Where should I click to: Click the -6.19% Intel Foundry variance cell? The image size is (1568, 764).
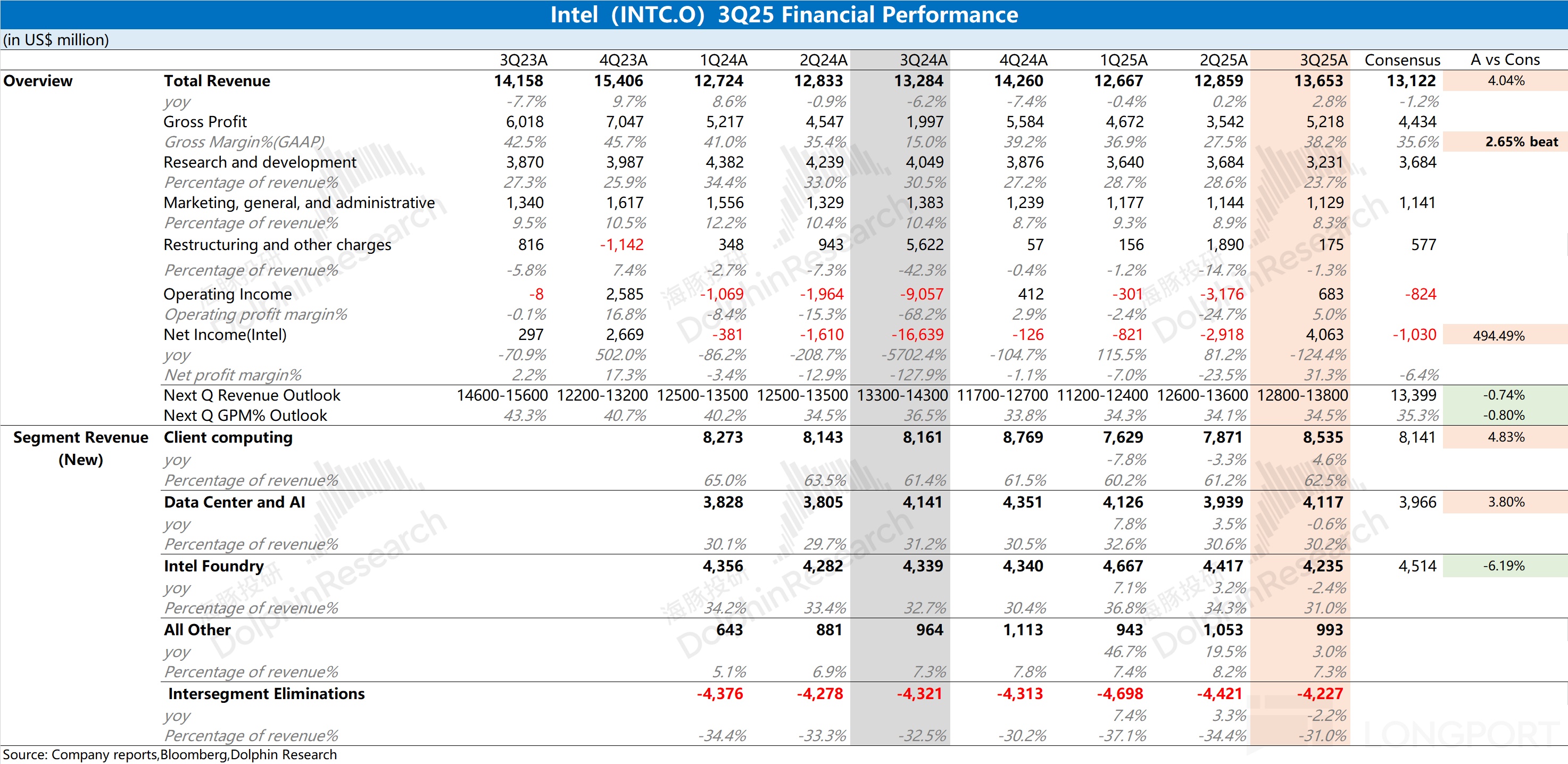1503,566
